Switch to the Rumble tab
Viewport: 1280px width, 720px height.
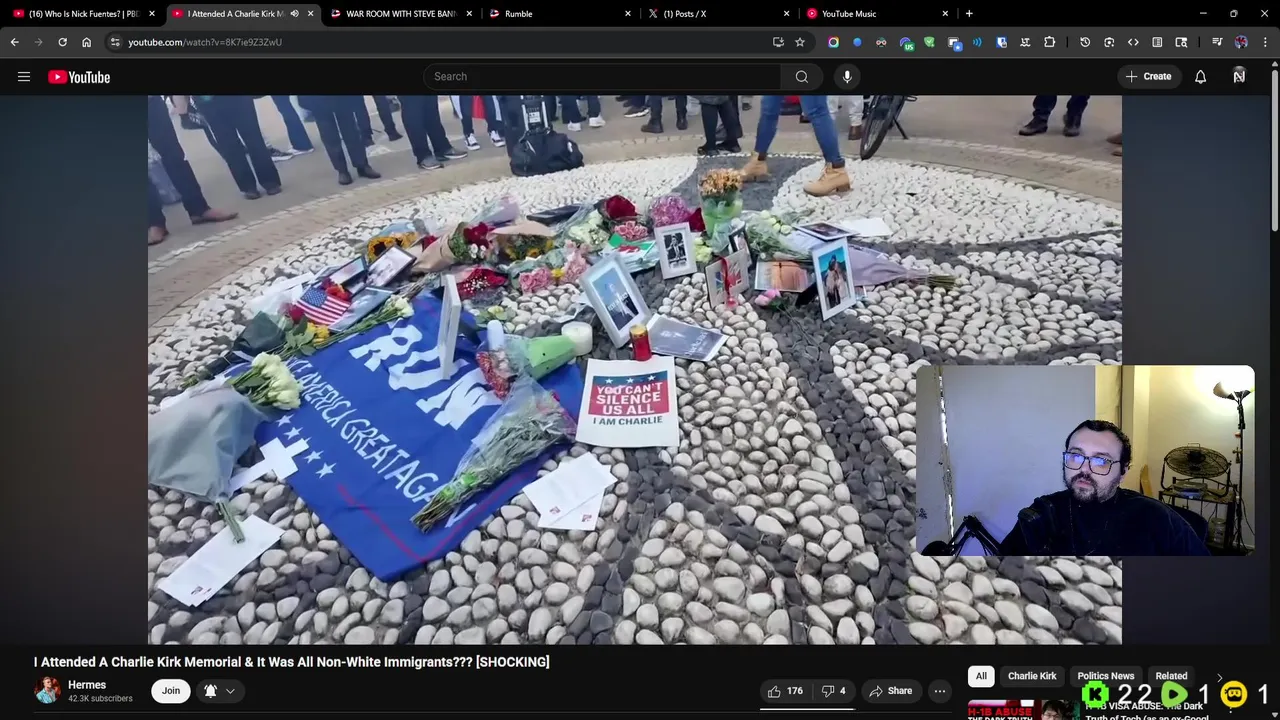558,14
